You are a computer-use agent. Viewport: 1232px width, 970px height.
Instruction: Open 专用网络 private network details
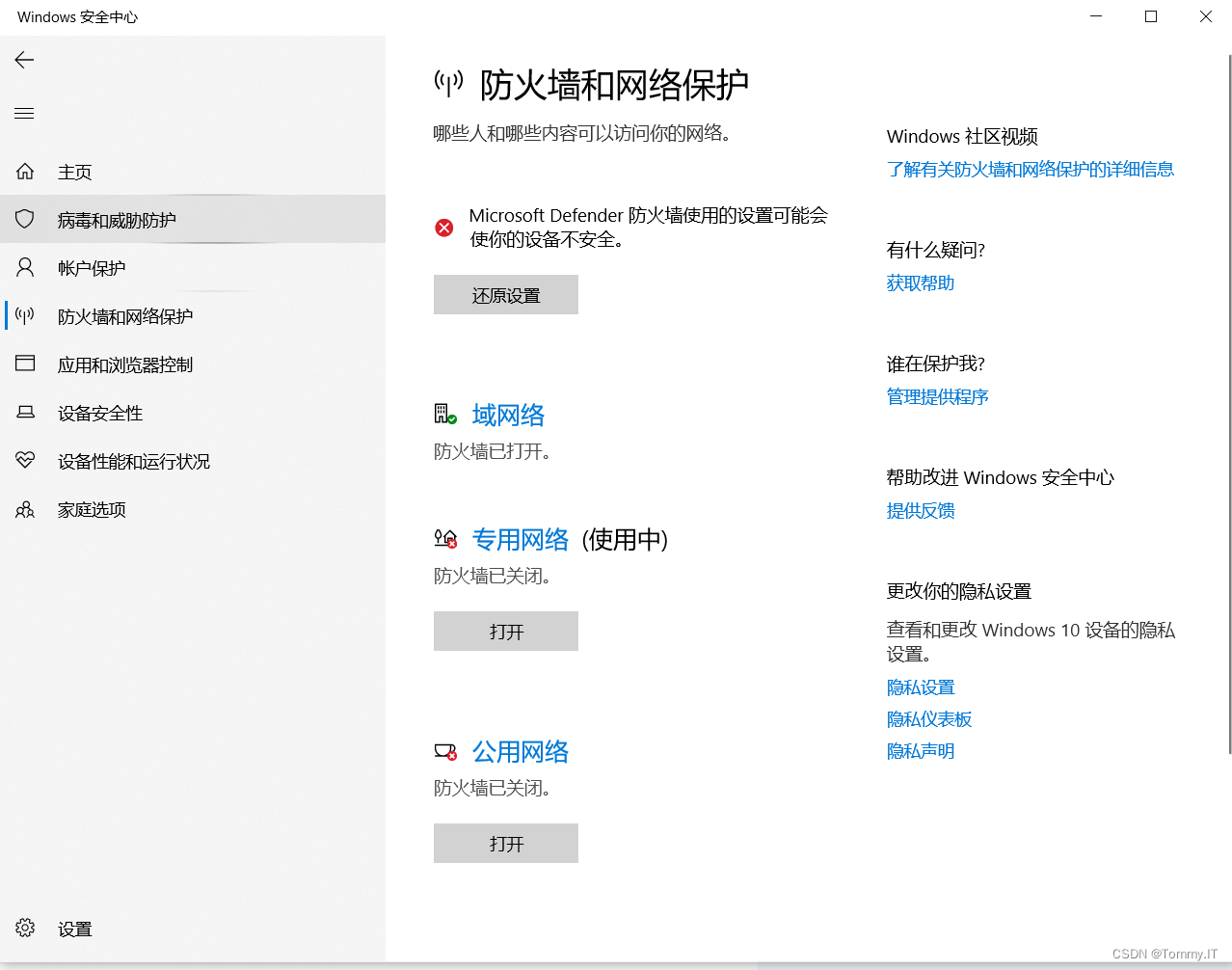[x=521, y=540]
